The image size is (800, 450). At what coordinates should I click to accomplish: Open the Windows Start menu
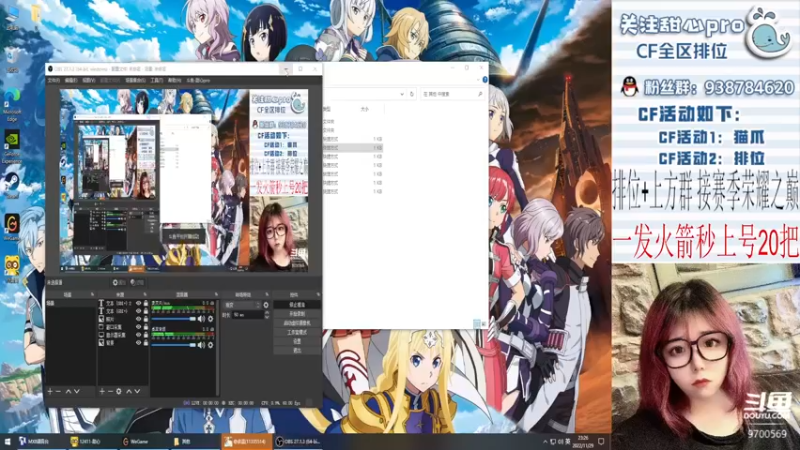tap(7, 441)
